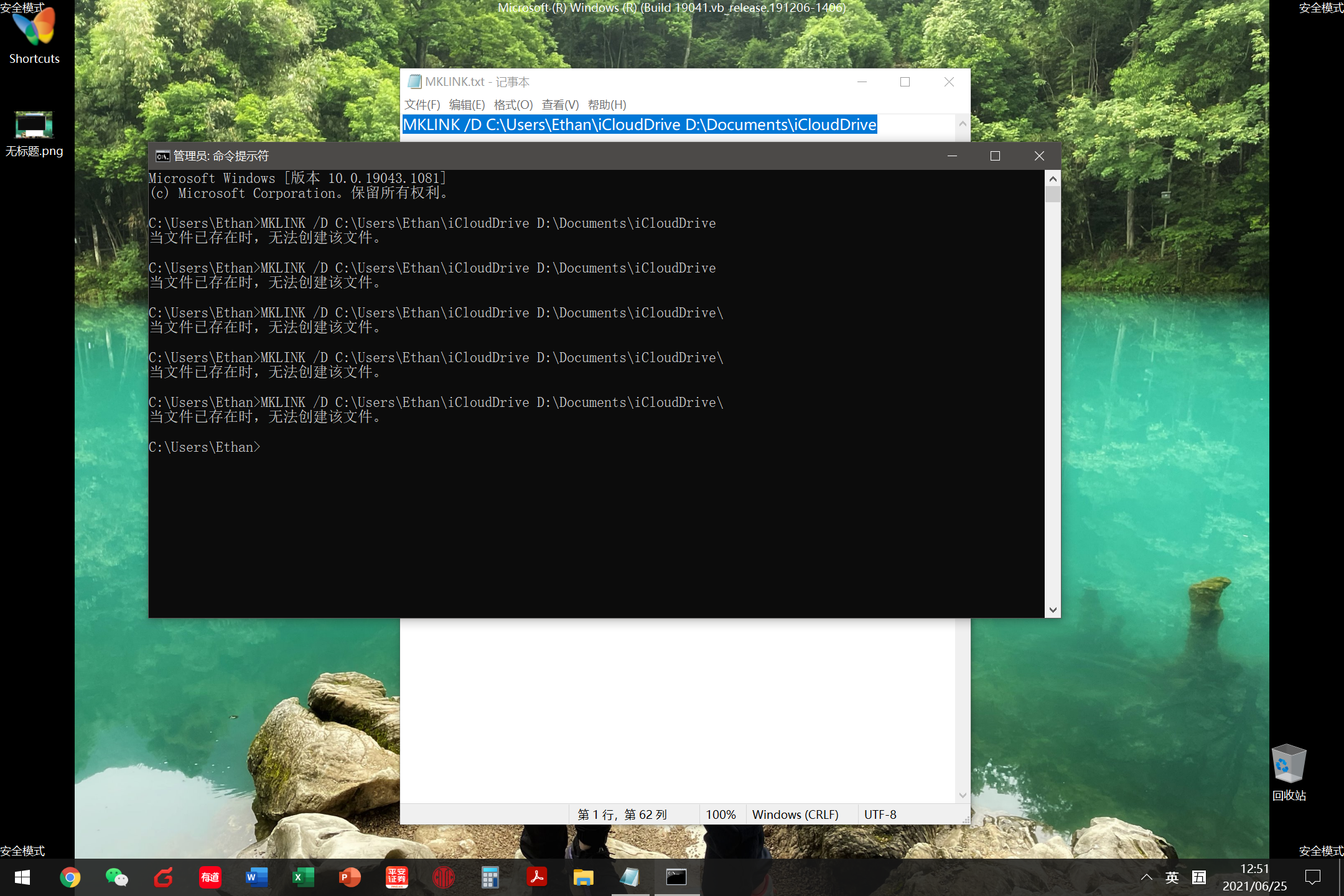Launch PowerPoint from the taskbar
The height and width of the screenshot is (896, 1344).
click(x=350, y=877)
